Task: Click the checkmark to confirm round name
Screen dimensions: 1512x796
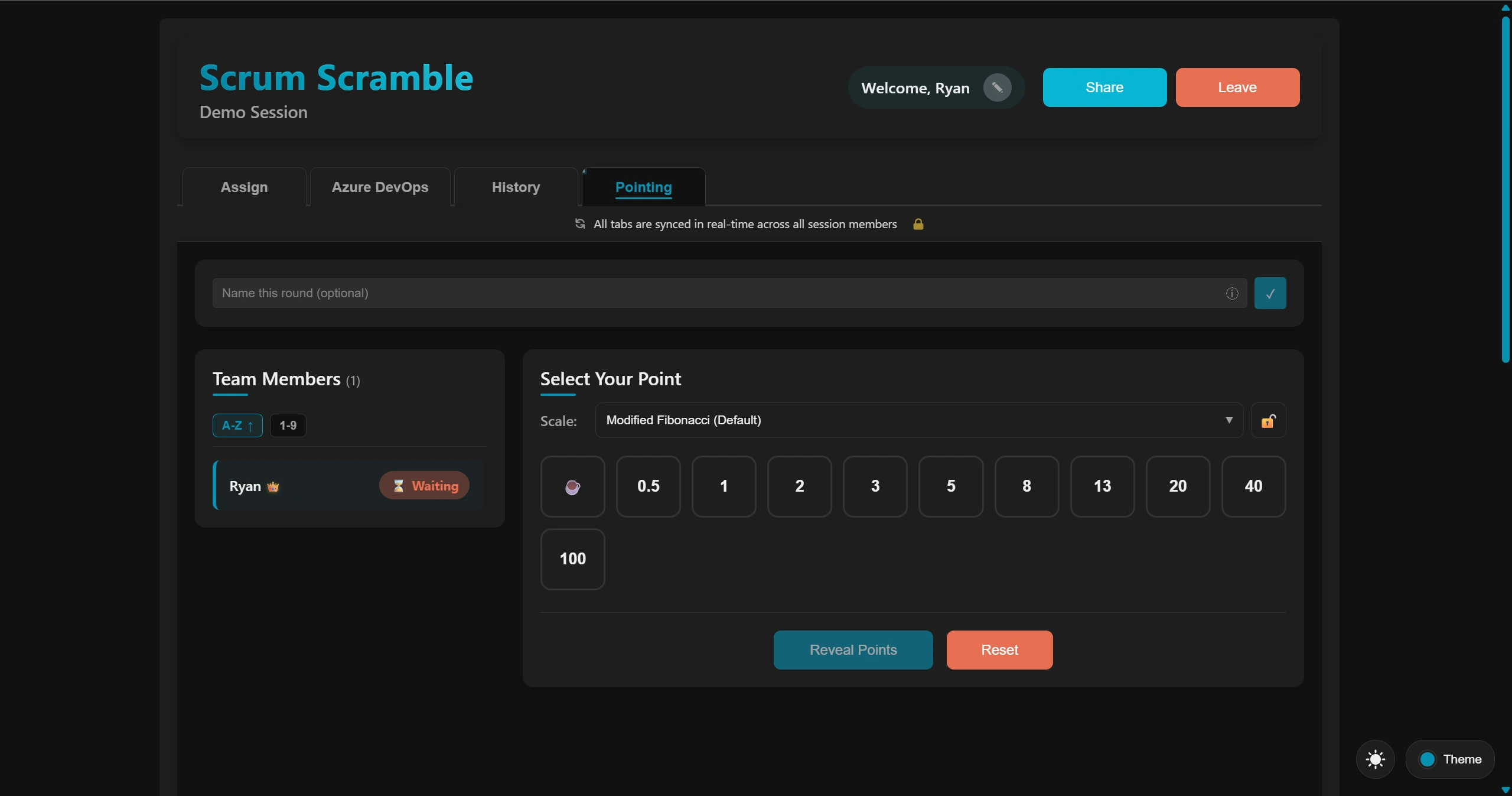Action: (x=1270, y=293)
